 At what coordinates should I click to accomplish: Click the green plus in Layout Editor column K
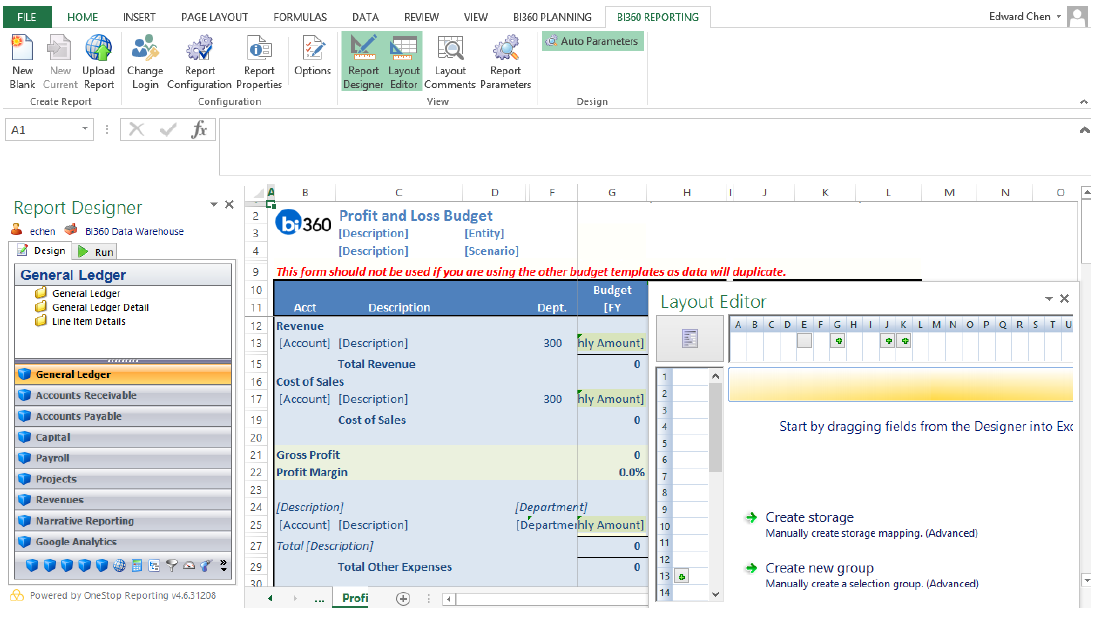coord(904,340)
